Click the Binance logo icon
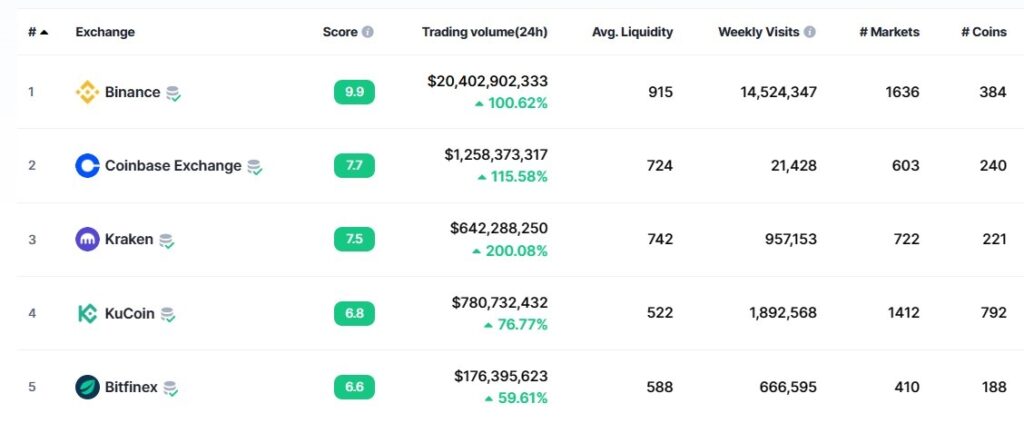 click(88, 92)
